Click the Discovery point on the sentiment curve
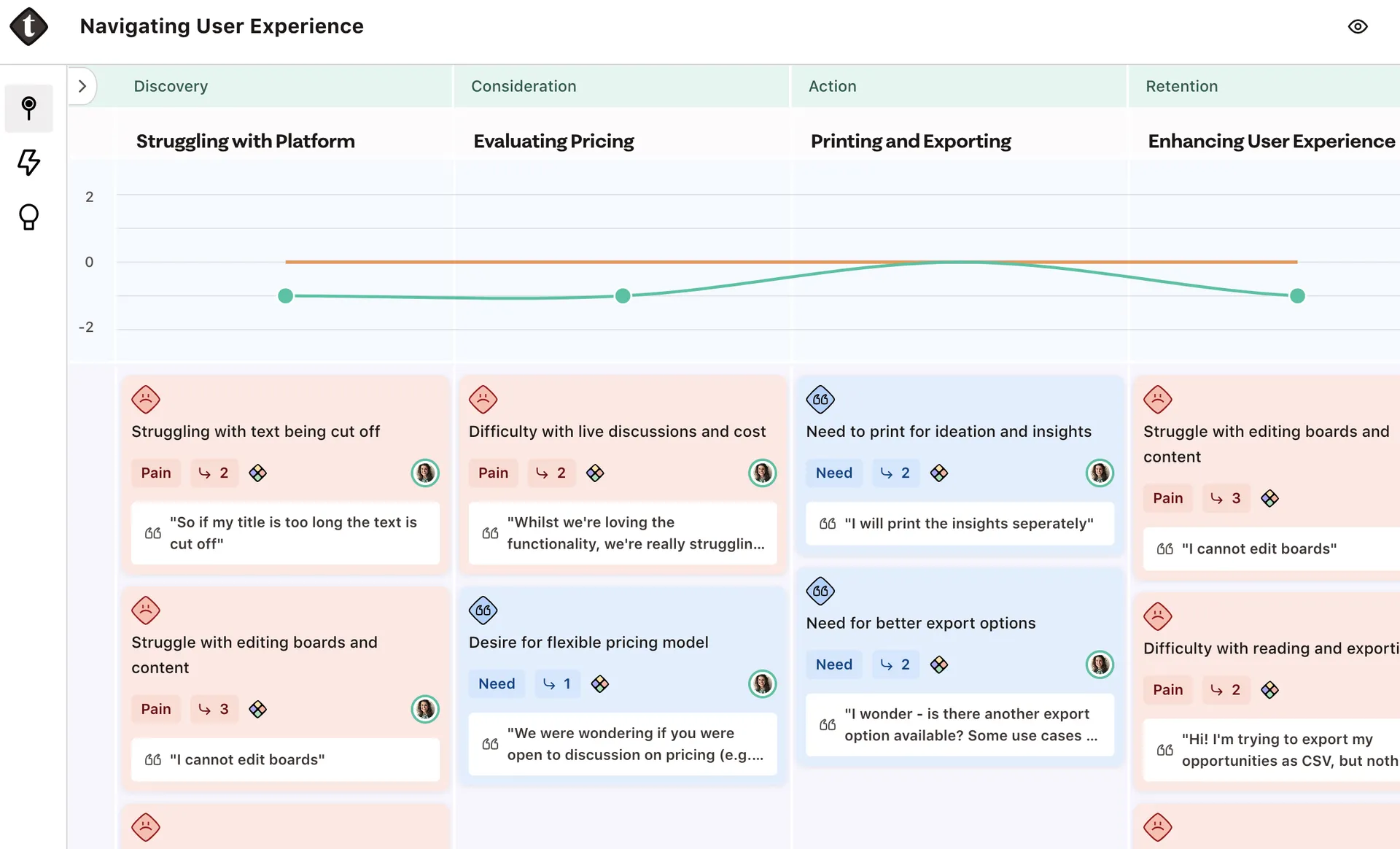This screenshot has width=1400, height=849. point(286,295)
